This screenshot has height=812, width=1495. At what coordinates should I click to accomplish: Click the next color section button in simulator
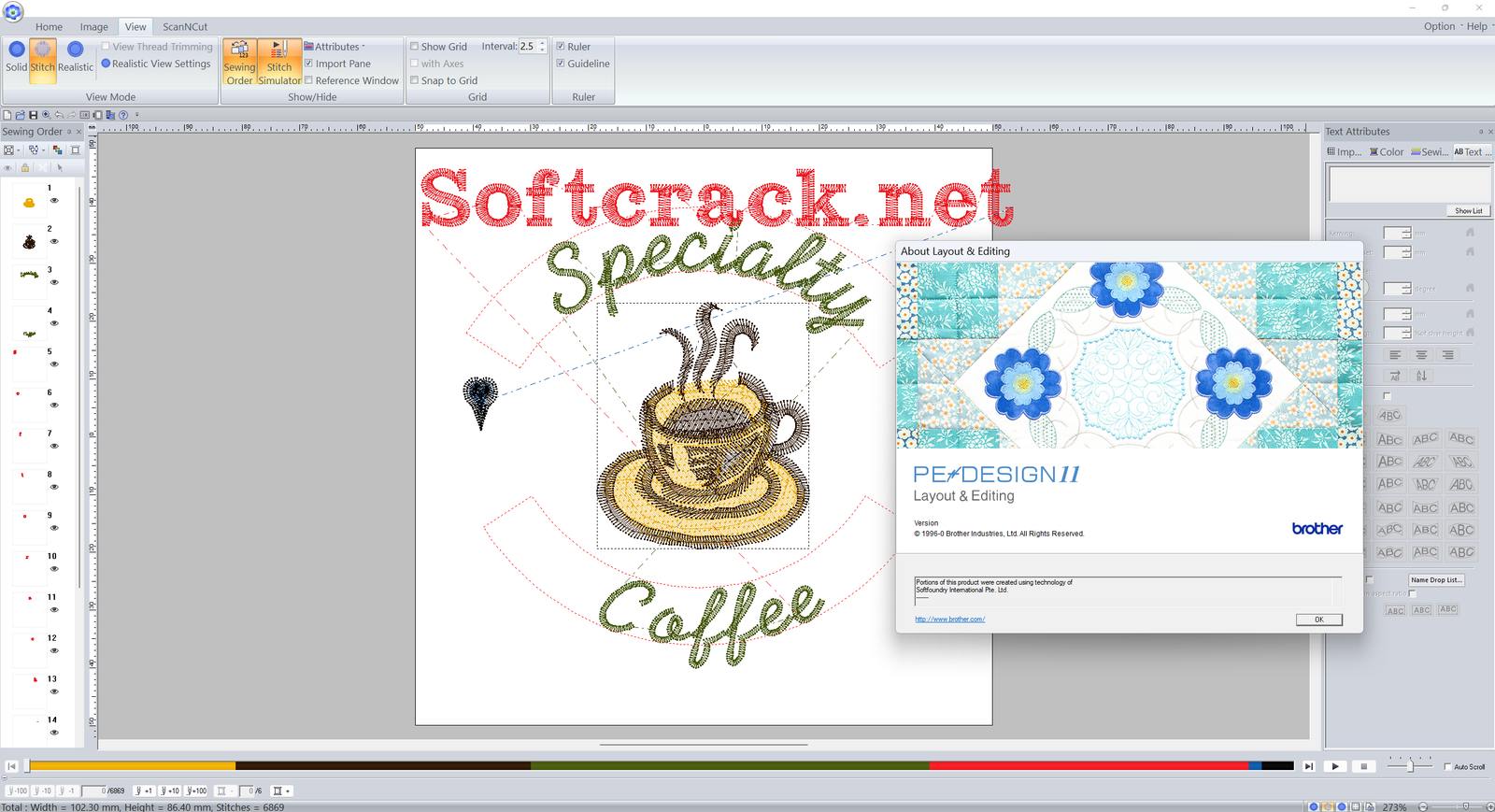[281, 791]
